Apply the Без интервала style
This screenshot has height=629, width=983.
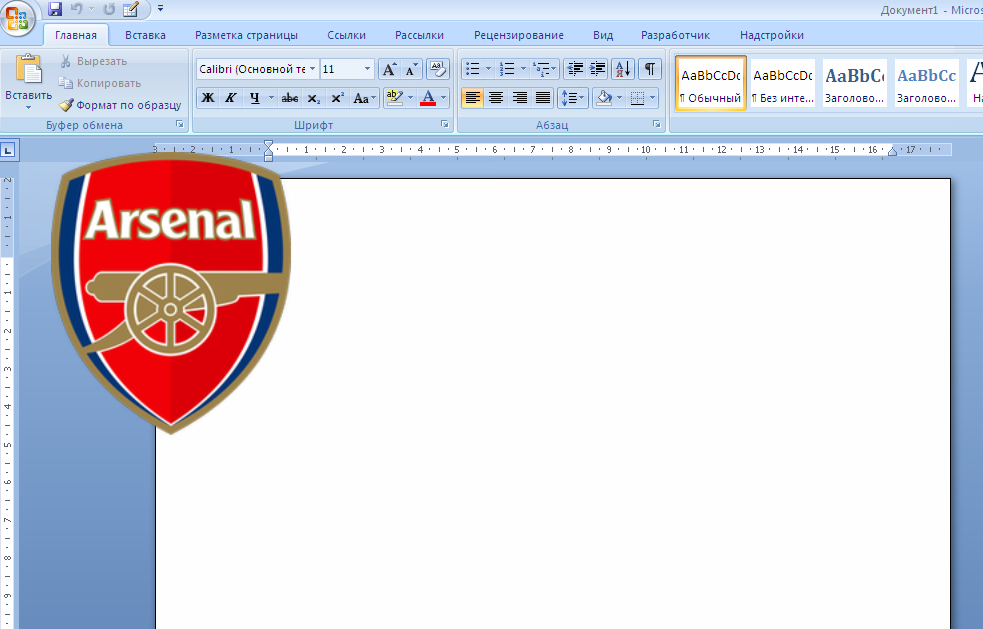point(783,83)
